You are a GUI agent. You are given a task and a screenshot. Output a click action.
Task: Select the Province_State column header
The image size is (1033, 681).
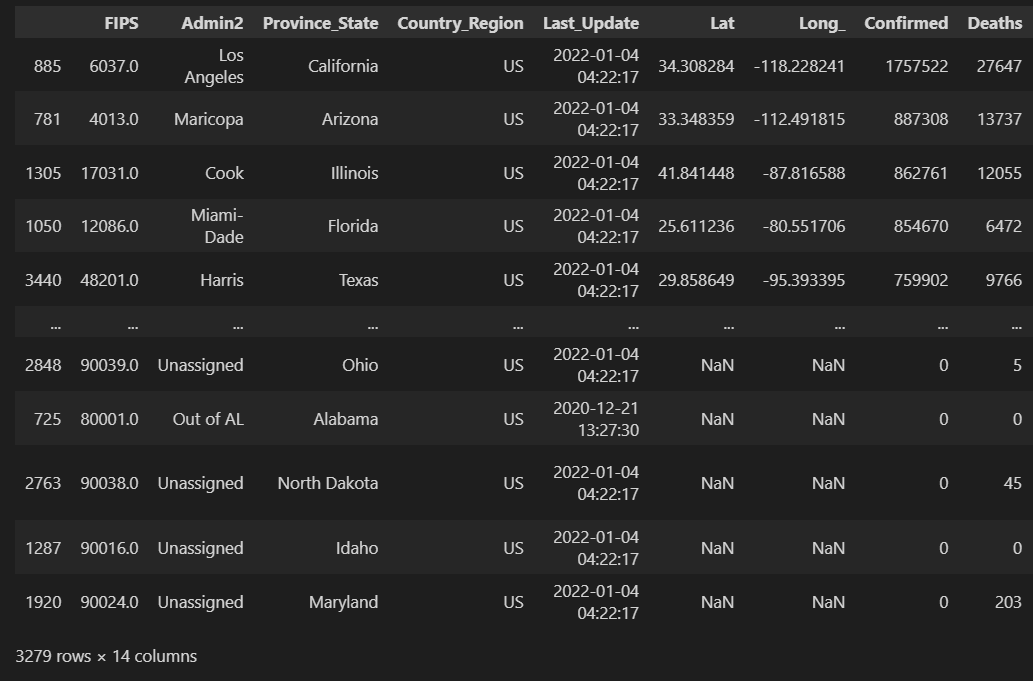[x=320, y=23]
